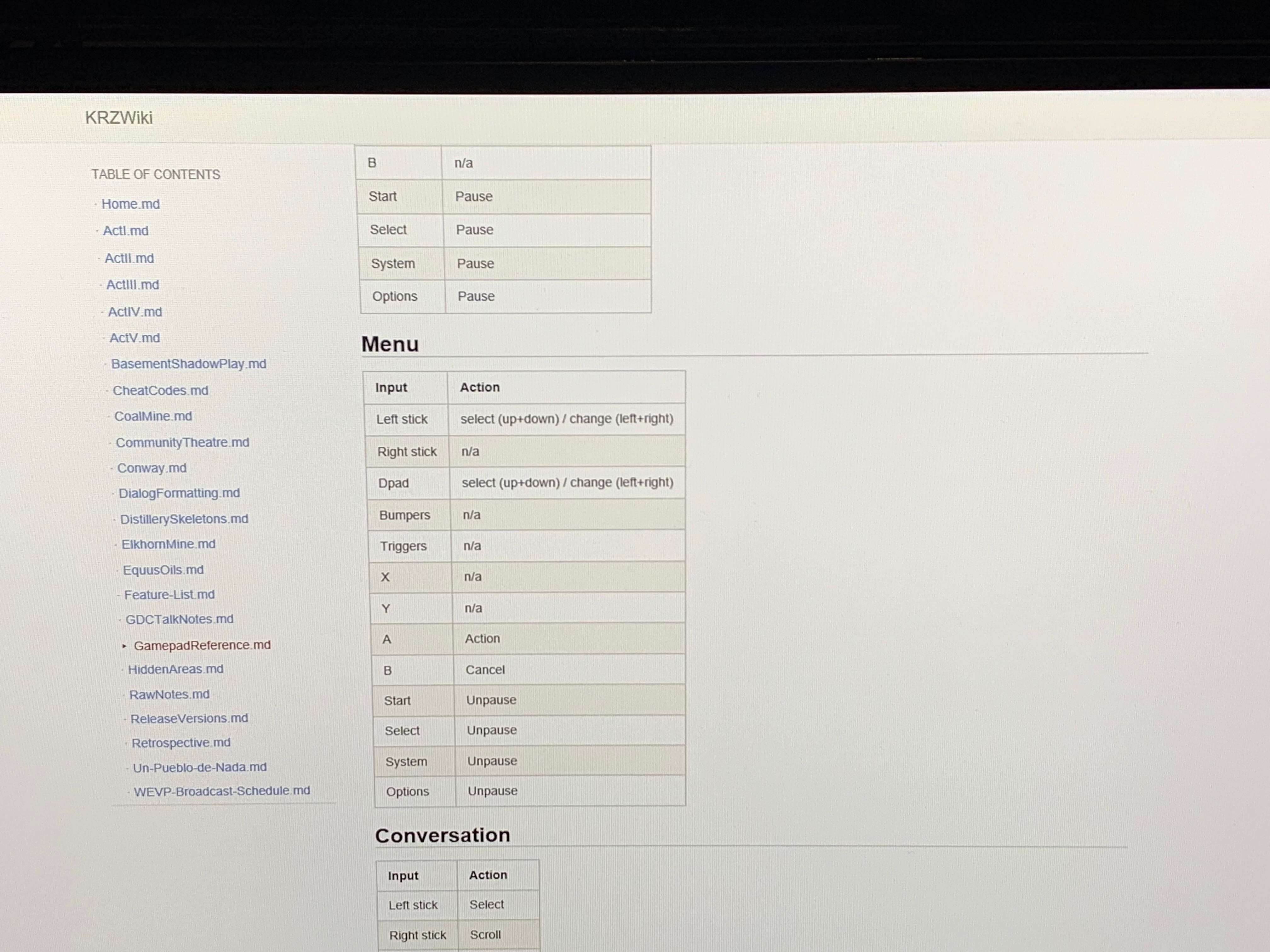Open the ActV.md link
Image resolution: width=1270 pixels, height=952 pixels.
(134, 338)
